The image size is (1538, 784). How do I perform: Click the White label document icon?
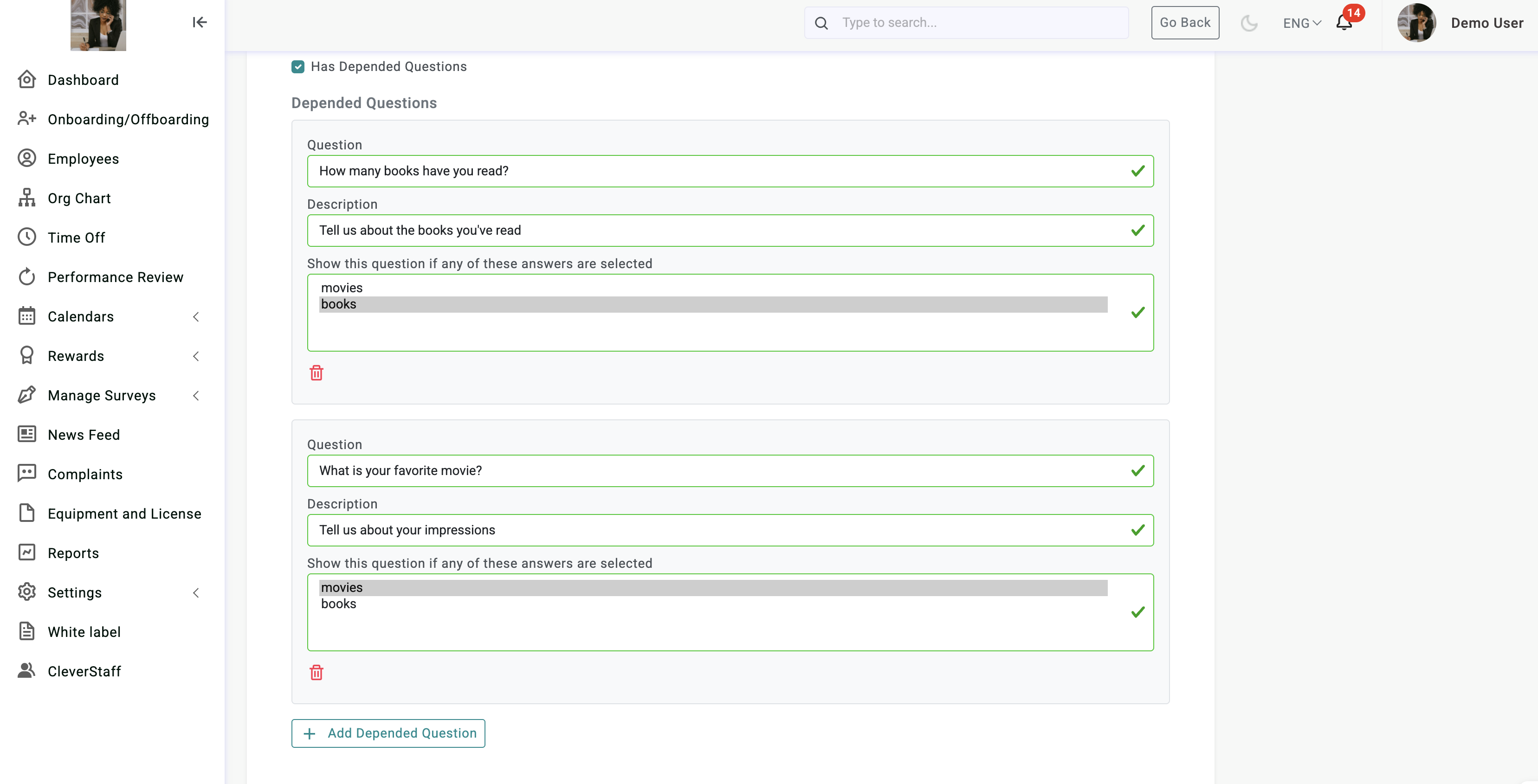[x=27, y=631]
